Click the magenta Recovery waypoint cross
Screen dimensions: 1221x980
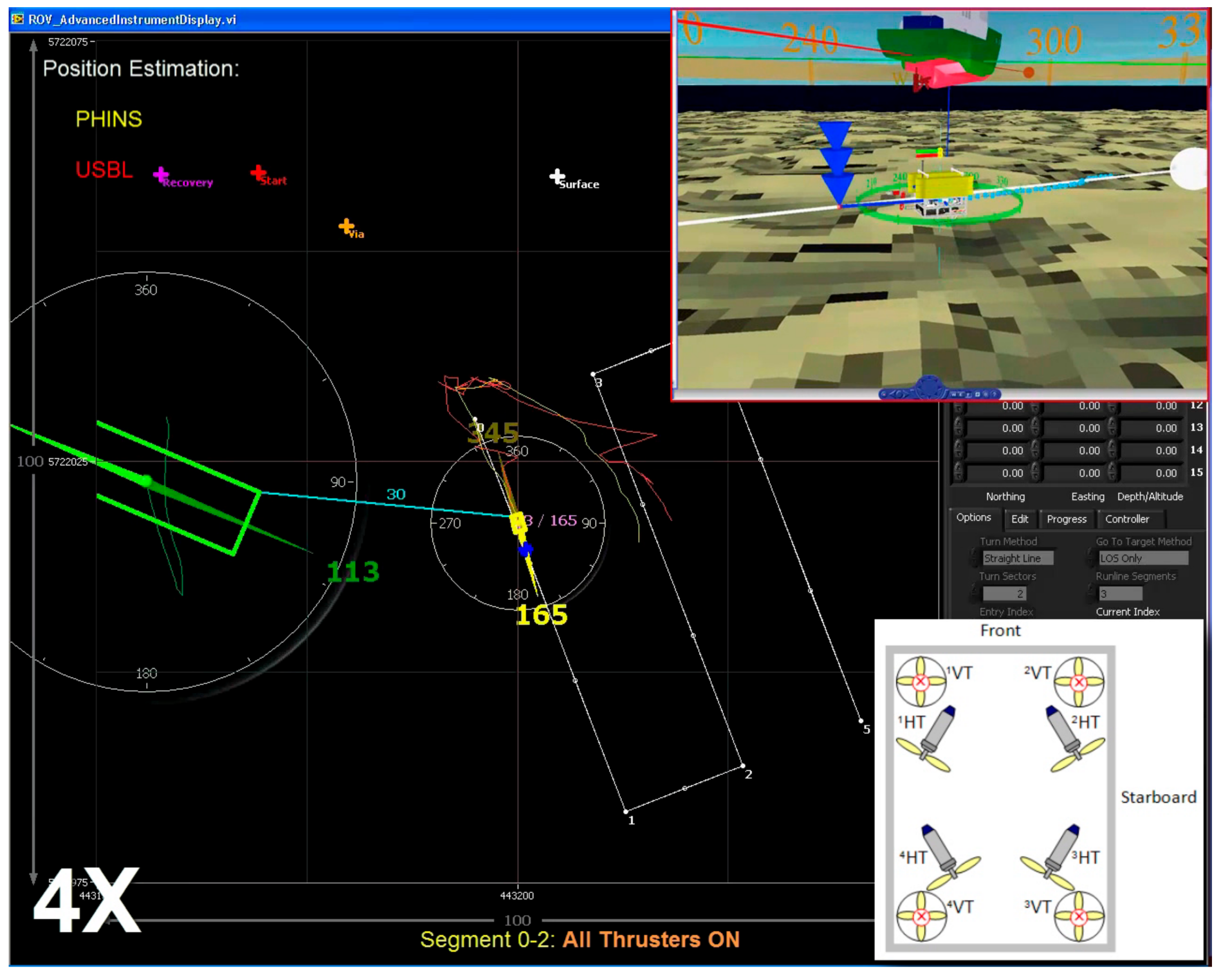pyautogui.click(x=161, y=175)
